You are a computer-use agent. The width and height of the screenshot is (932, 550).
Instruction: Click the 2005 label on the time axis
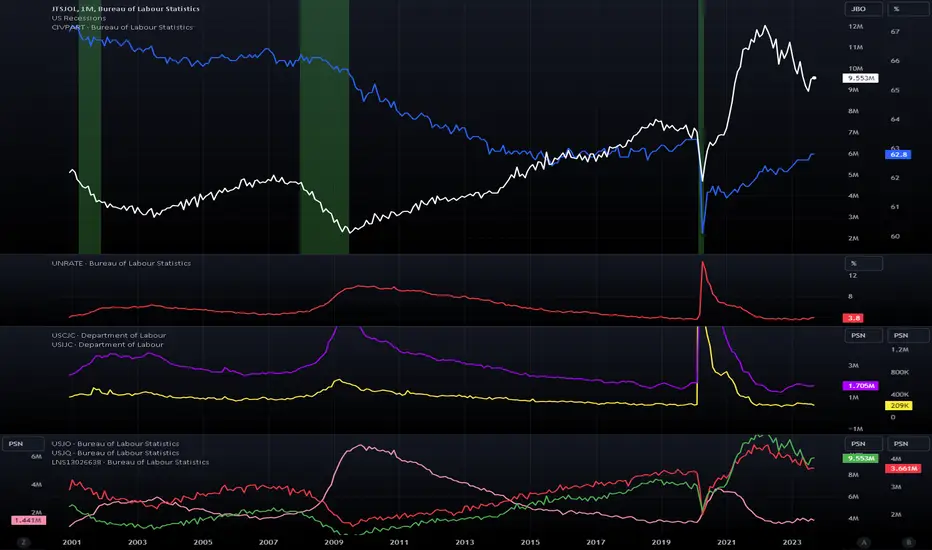pos(203,542)
